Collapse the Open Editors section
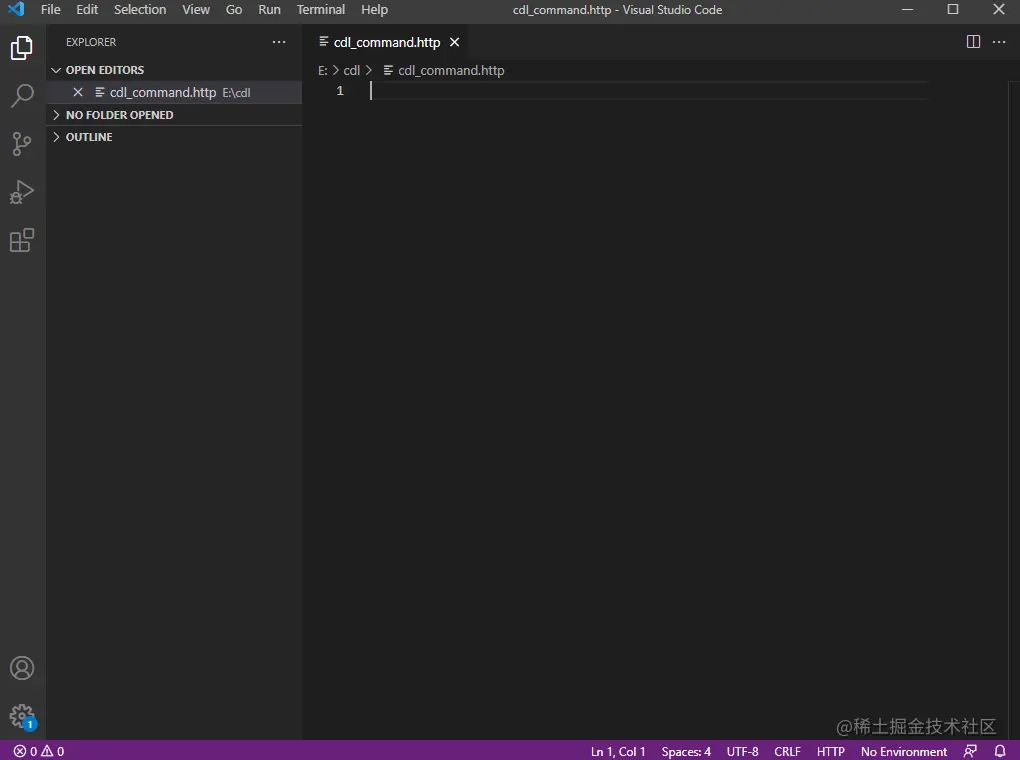 point(174,70)
